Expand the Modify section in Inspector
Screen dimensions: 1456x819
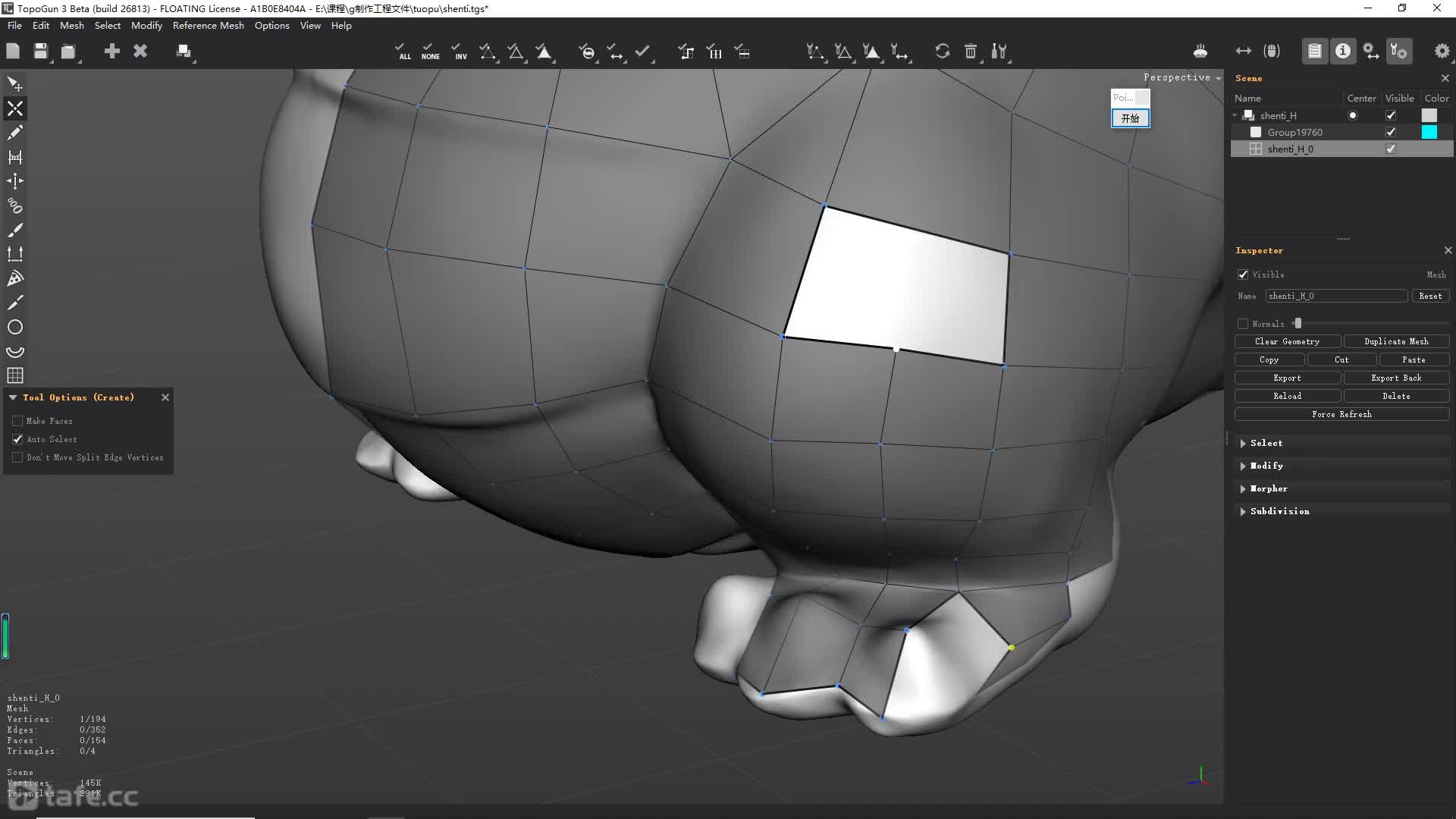click(x=1243, y=466)
